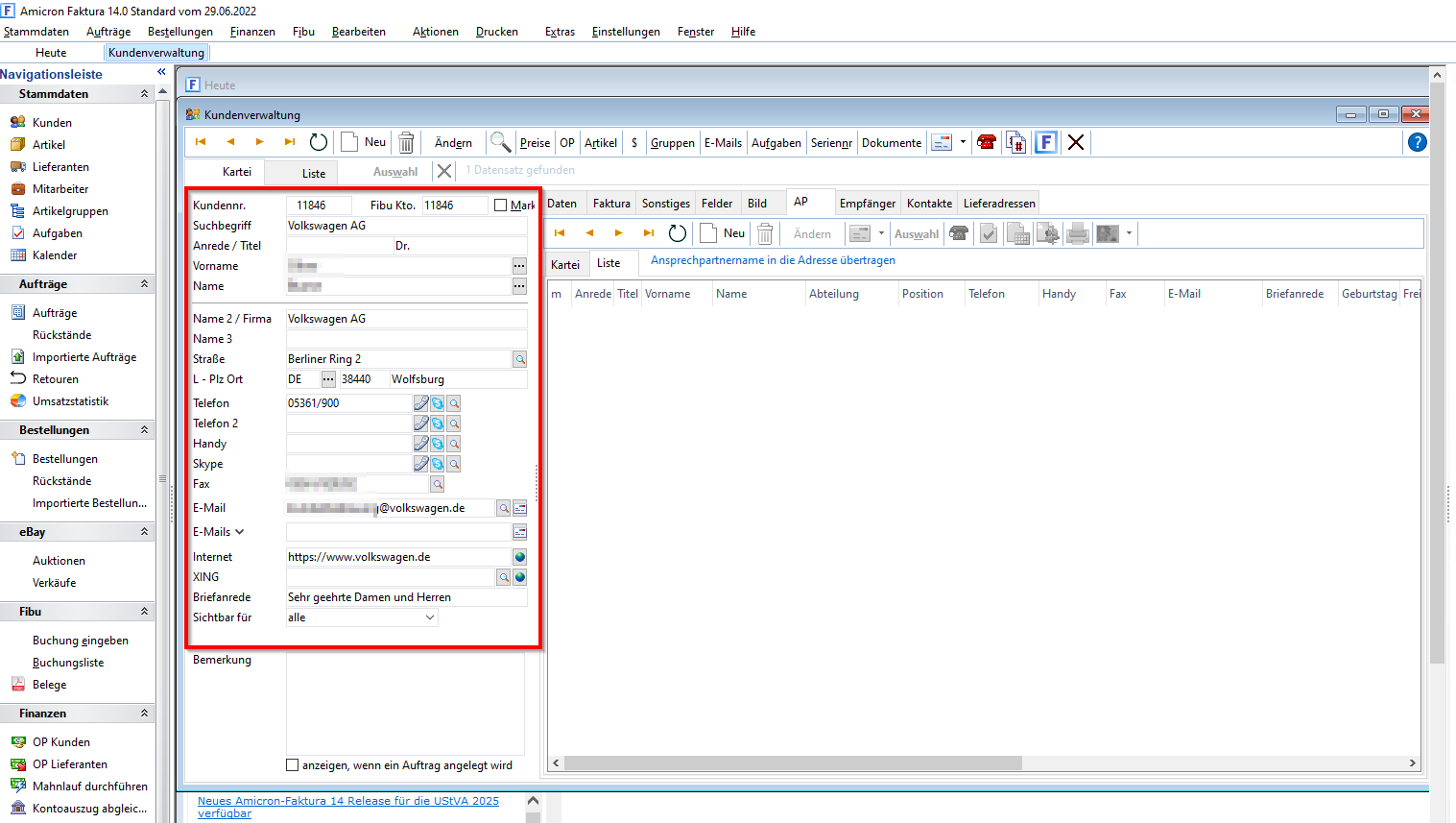Collapse the Stammdaten section
The width and height of the screenshot is (1456, 823).
(x=144, y=94)
